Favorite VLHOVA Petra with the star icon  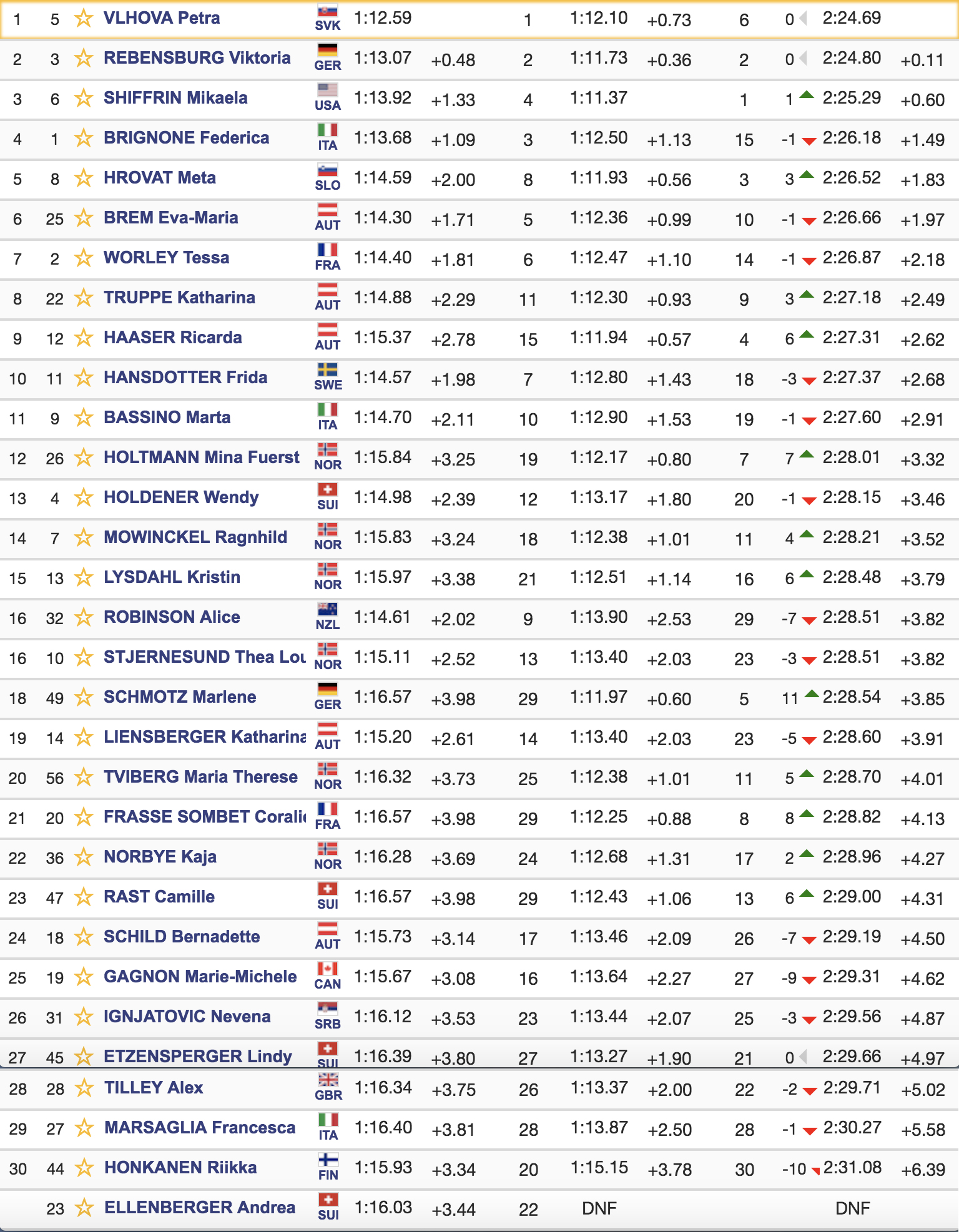84,18
